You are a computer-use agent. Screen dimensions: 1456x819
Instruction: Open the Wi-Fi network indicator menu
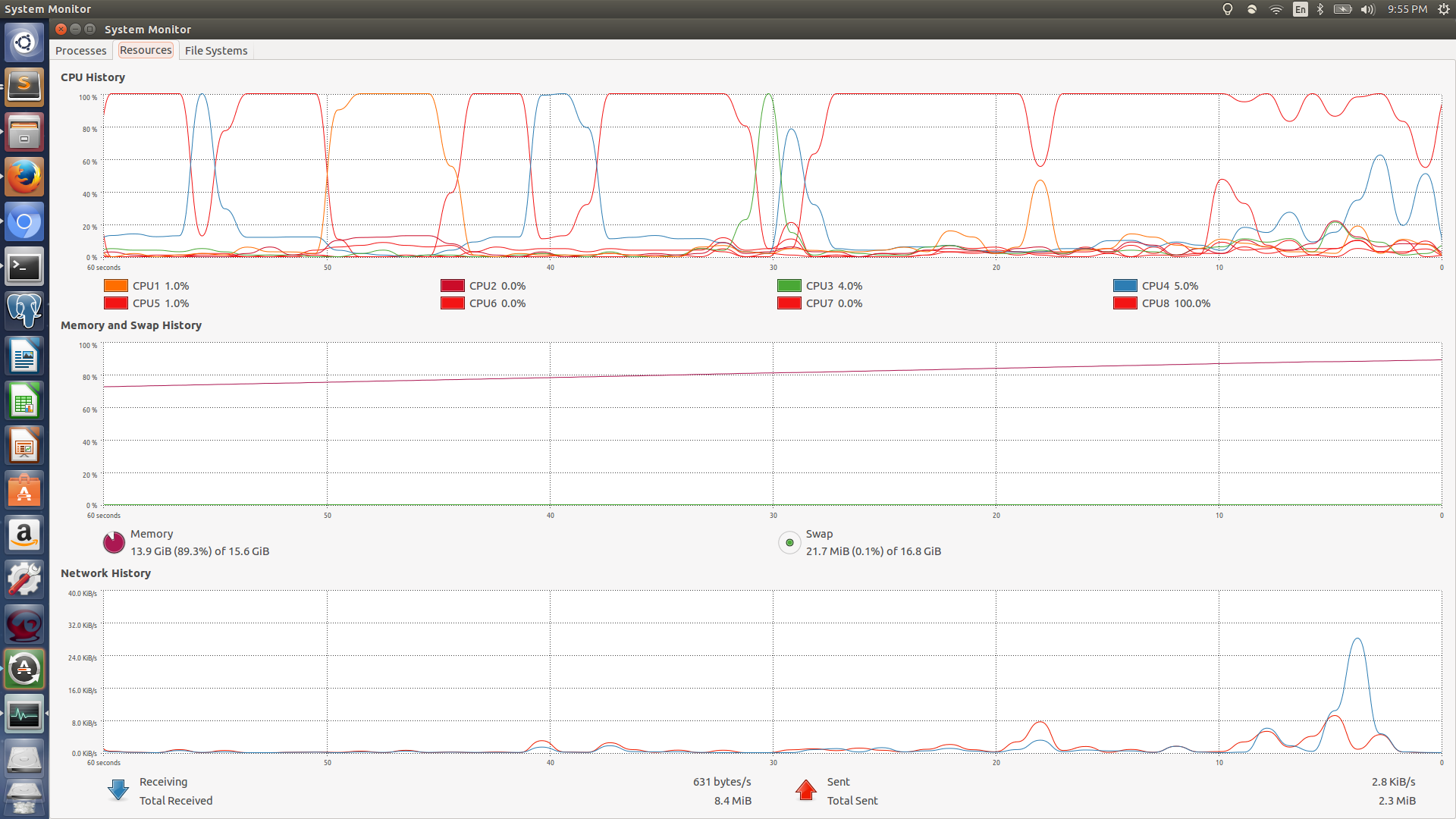[x=1276, y=9]
